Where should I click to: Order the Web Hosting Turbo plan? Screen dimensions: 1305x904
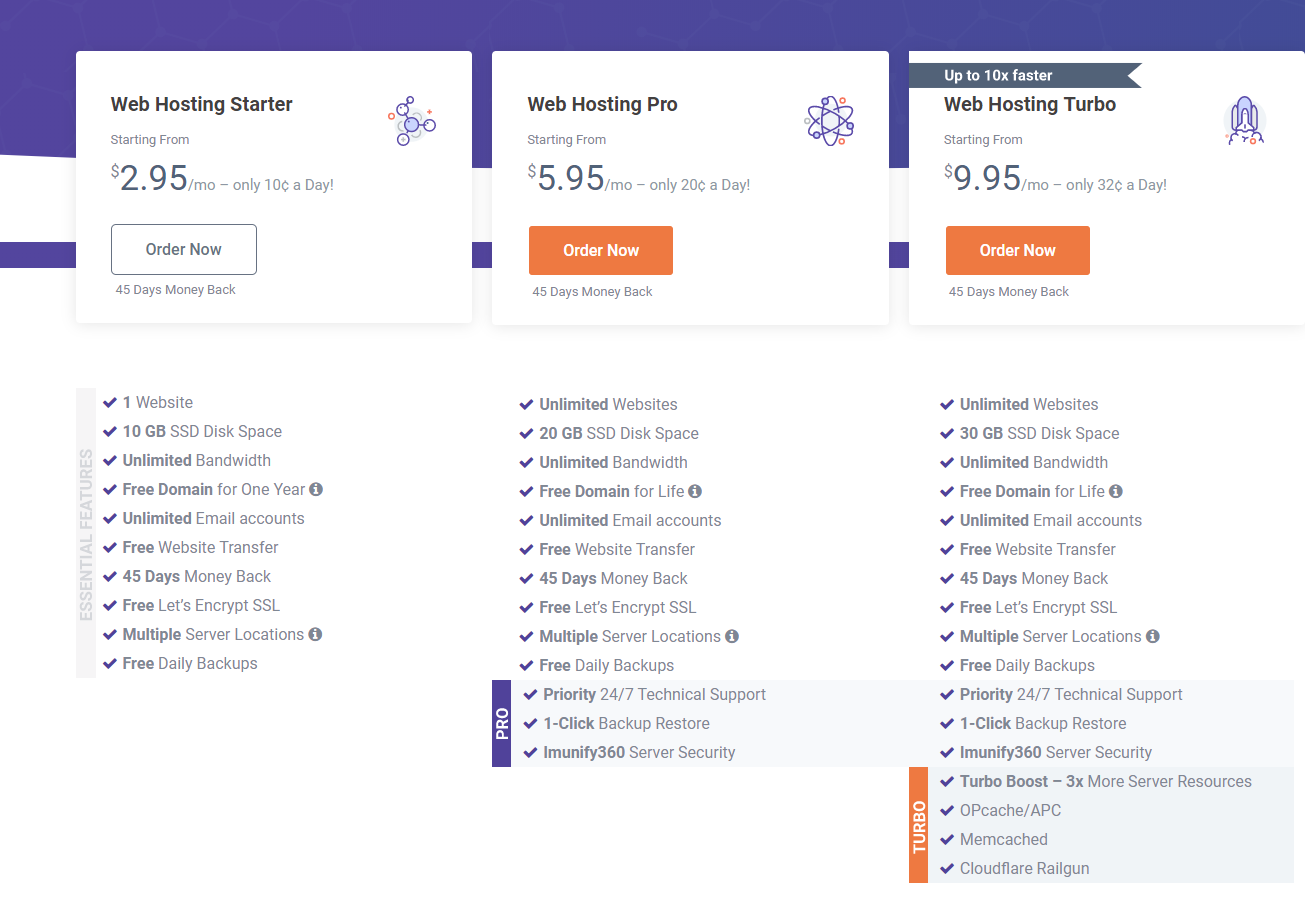pos(1018,250)
